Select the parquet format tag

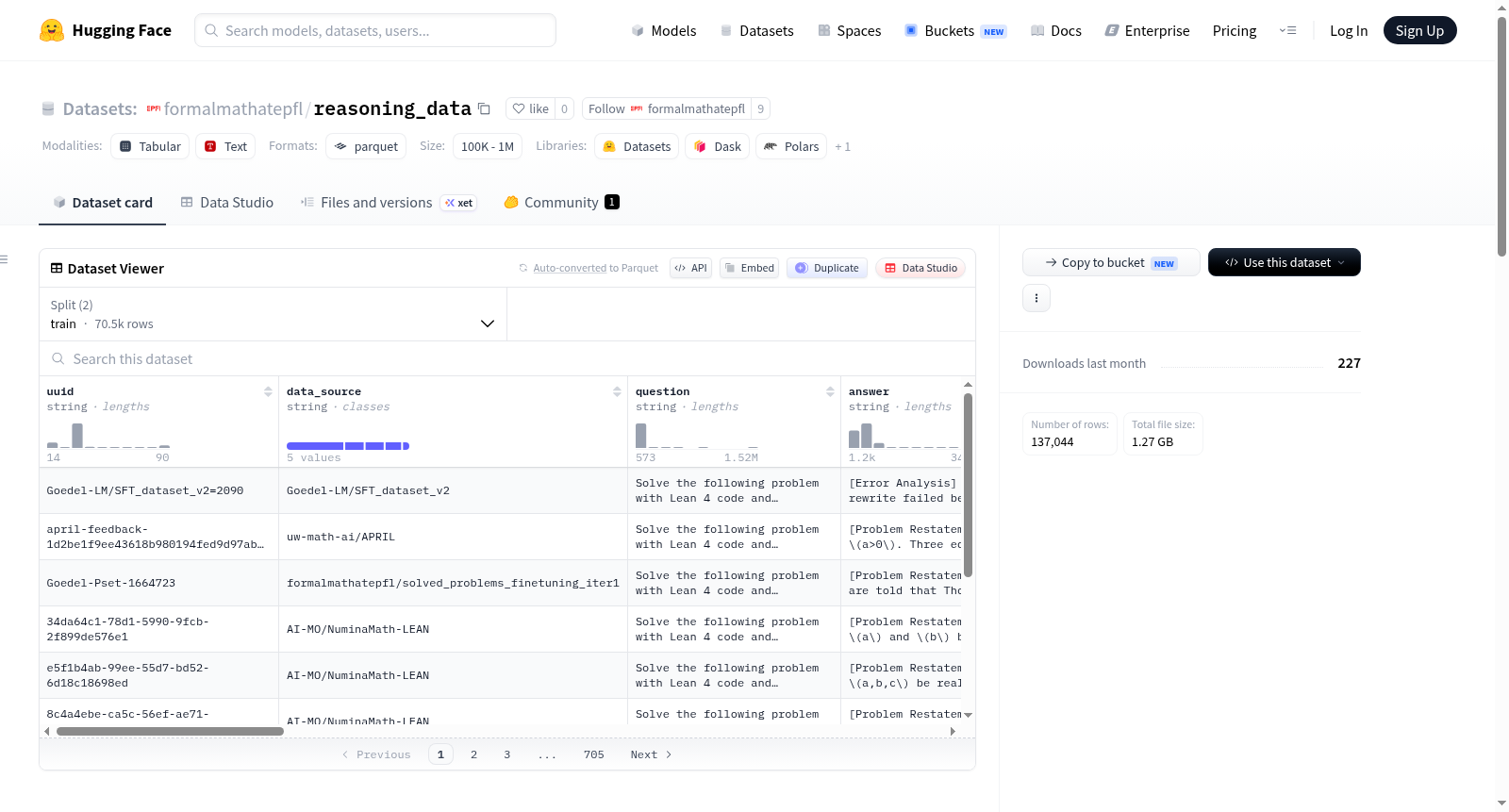tap(366, 146)
